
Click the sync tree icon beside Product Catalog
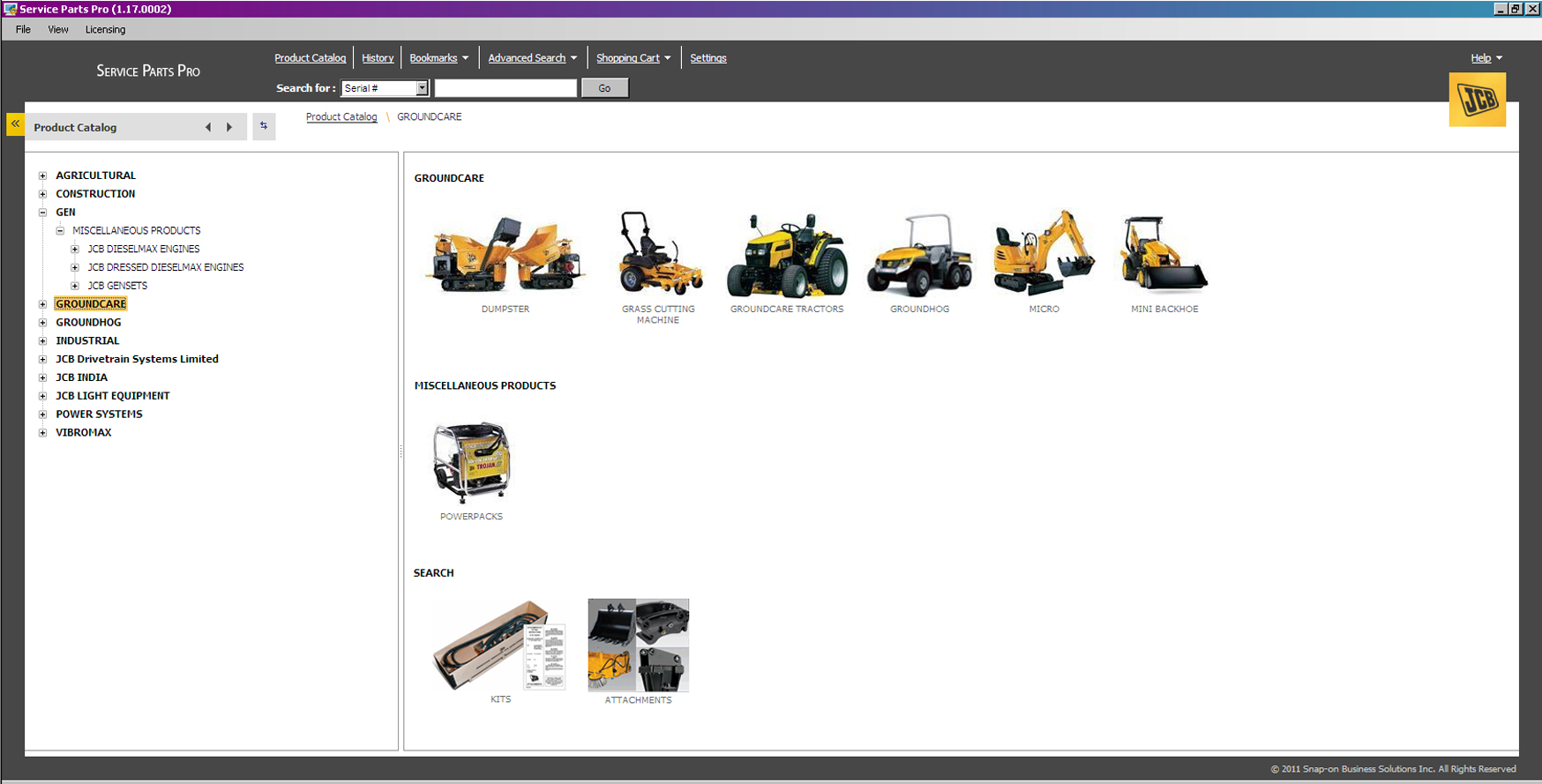(x=264, y=126)
